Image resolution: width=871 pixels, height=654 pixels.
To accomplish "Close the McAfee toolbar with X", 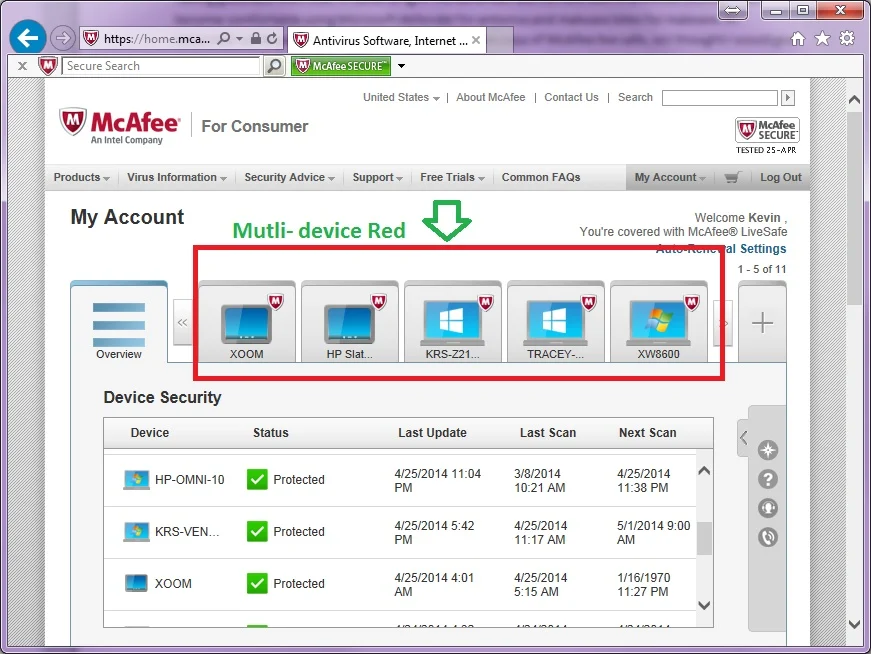I will [x=22, y=66].
